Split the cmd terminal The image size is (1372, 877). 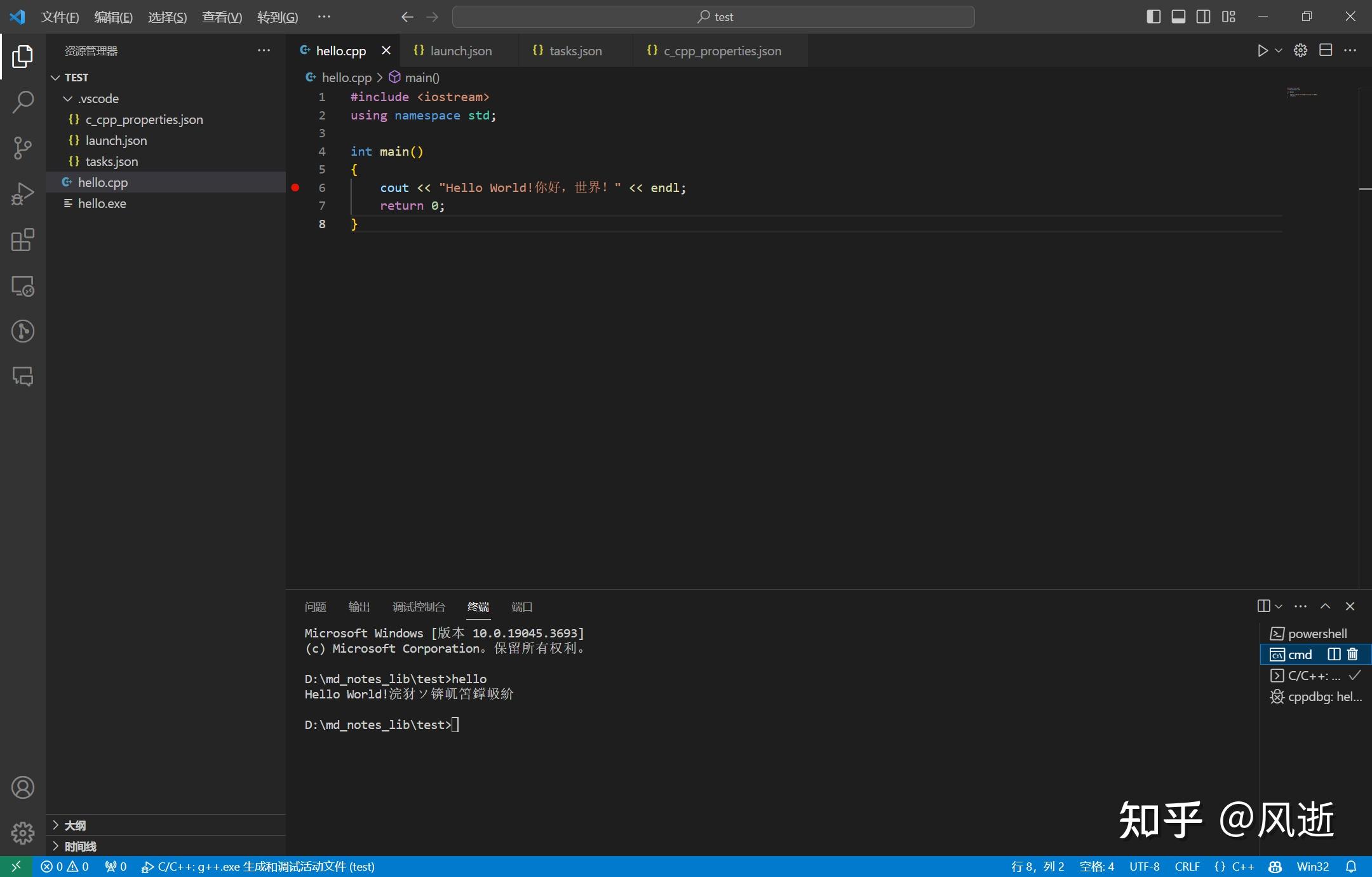(x=1334, y=654)
